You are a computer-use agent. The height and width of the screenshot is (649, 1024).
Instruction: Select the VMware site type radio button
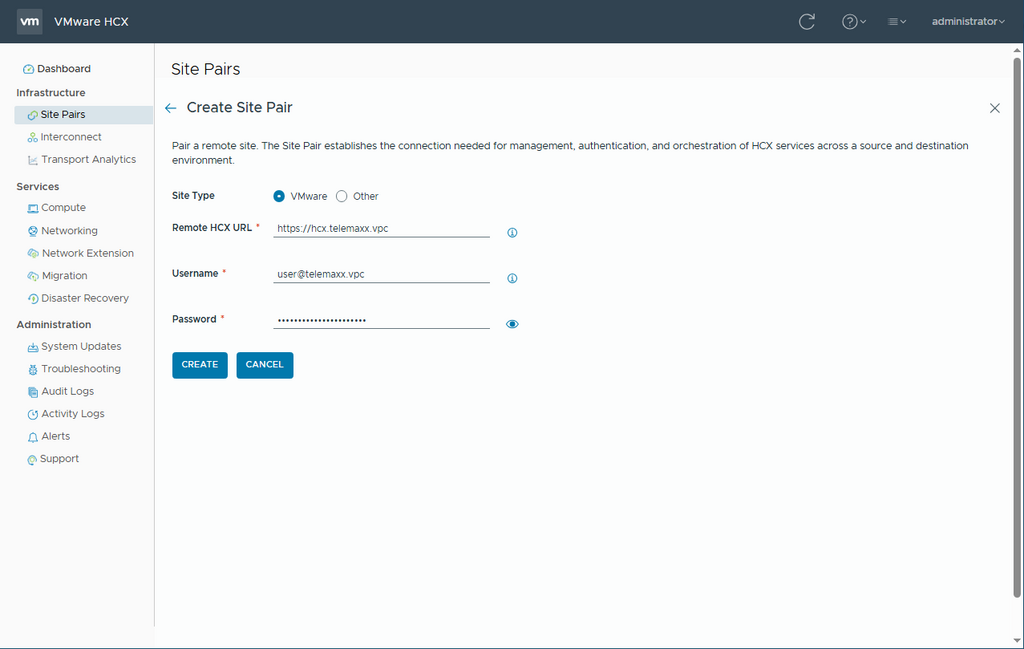279,196
